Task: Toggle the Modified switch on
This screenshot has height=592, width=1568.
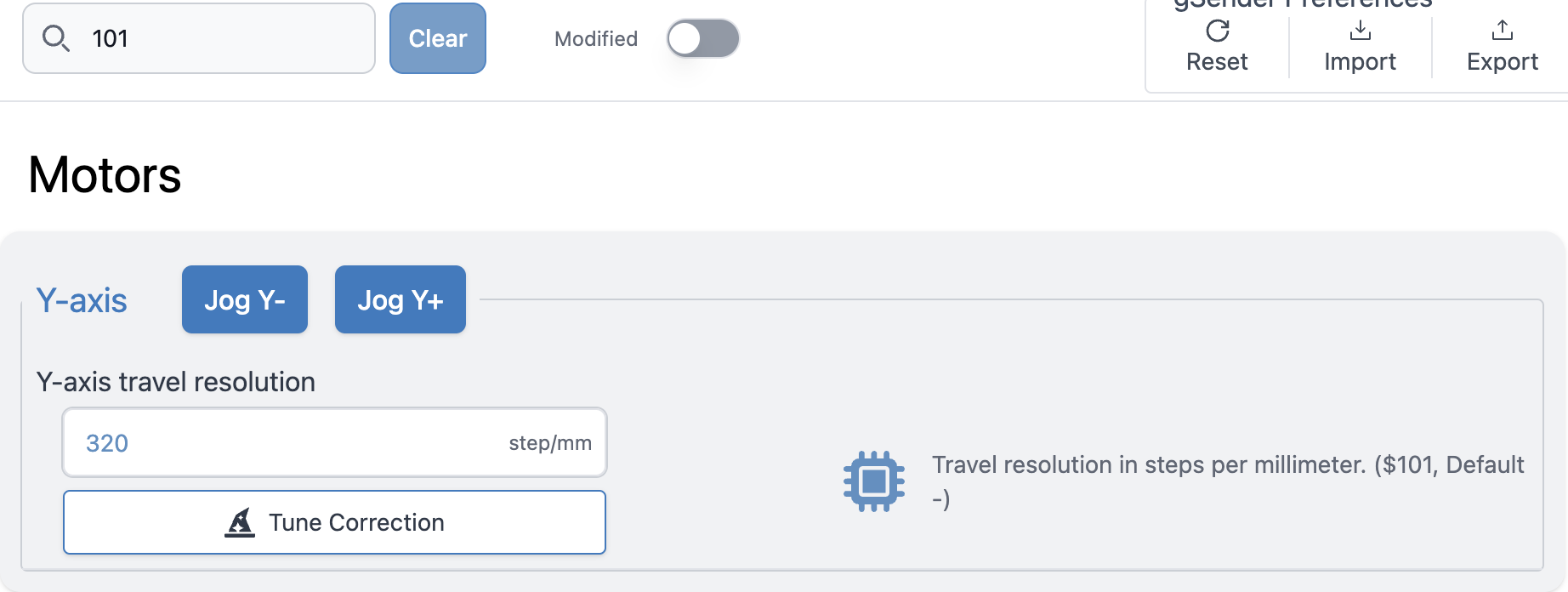Action: [x=702, y=38]
